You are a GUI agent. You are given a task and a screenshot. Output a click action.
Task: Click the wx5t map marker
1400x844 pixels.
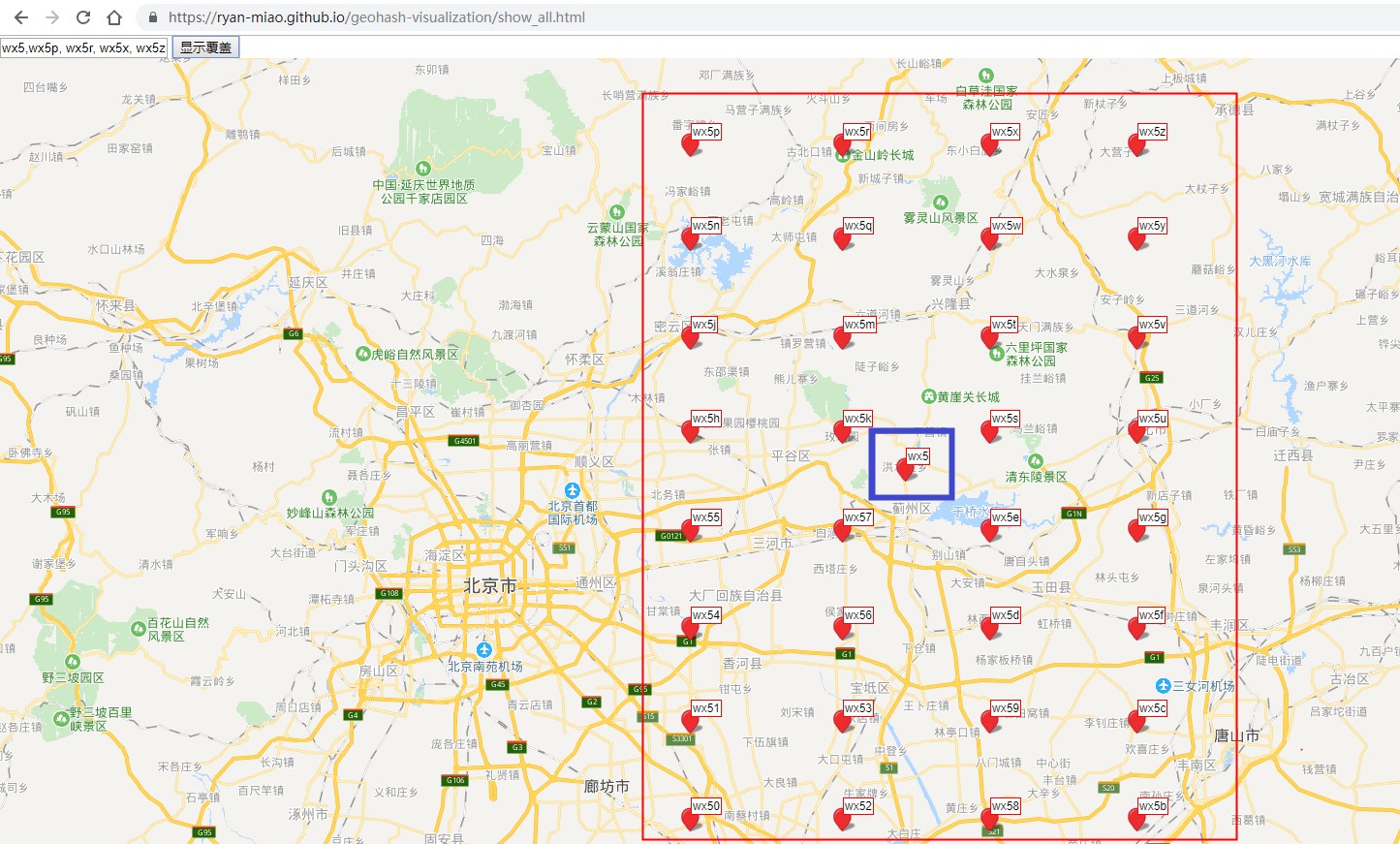point(990,338)
